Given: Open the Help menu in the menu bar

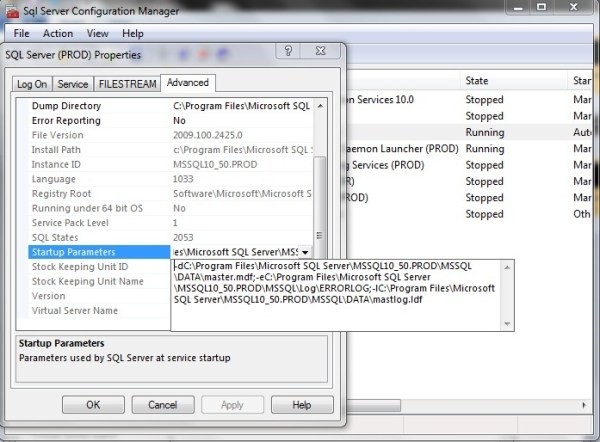Looking at the screenshot, I should point(133,33).
